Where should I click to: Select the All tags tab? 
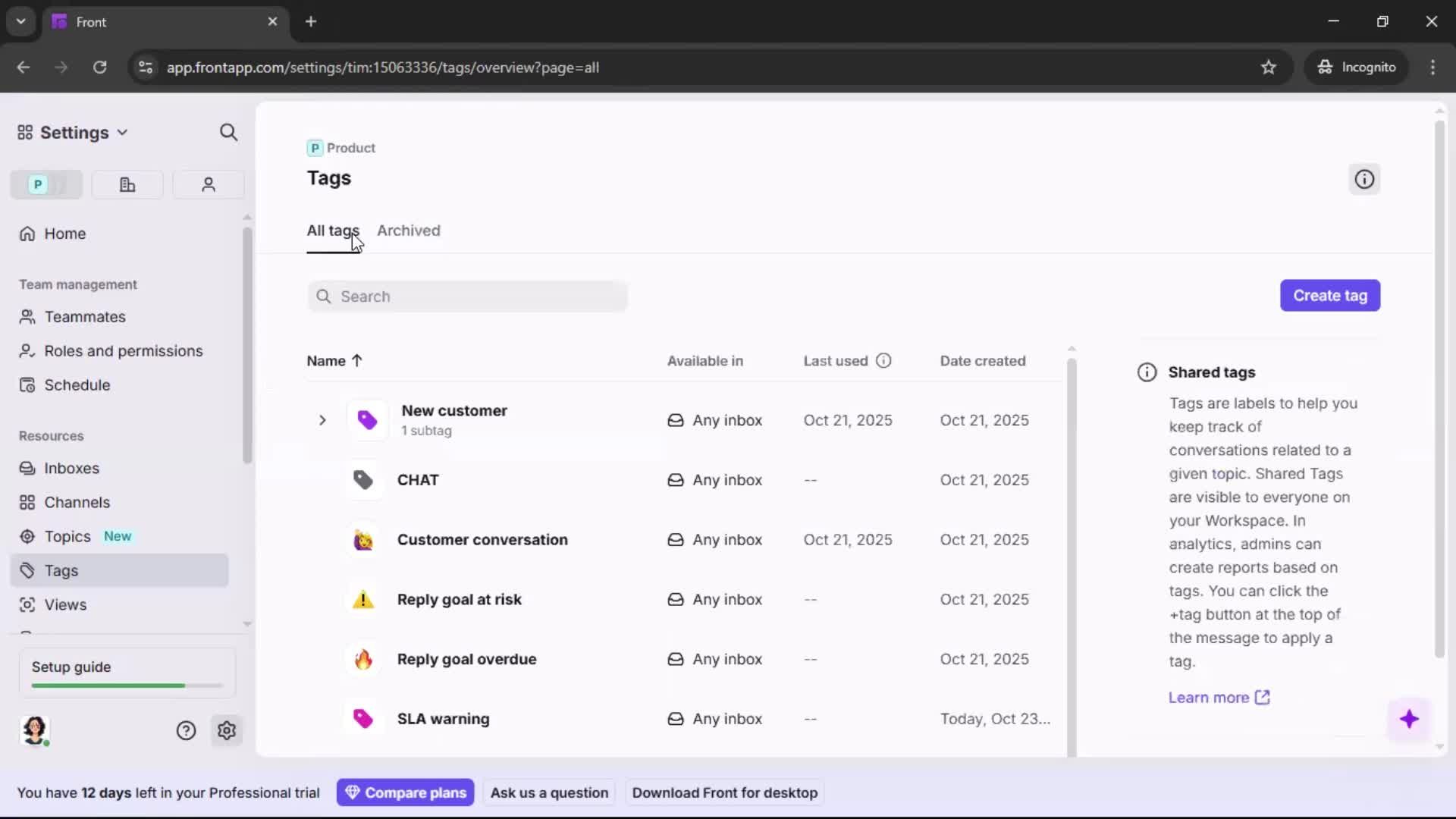(x=333, y=231)
